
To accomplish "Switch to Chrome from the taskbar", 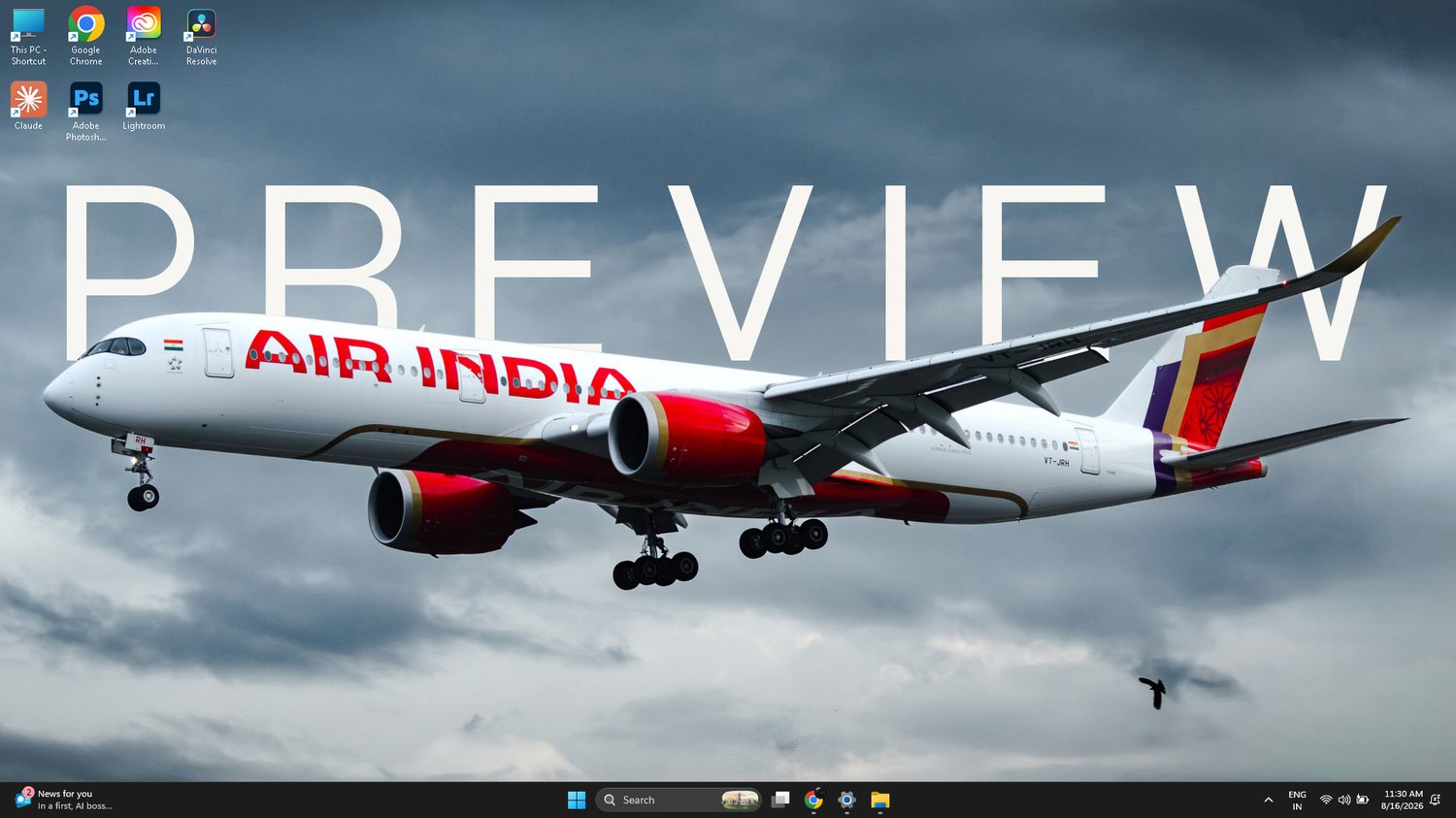I will pos(813,800).
